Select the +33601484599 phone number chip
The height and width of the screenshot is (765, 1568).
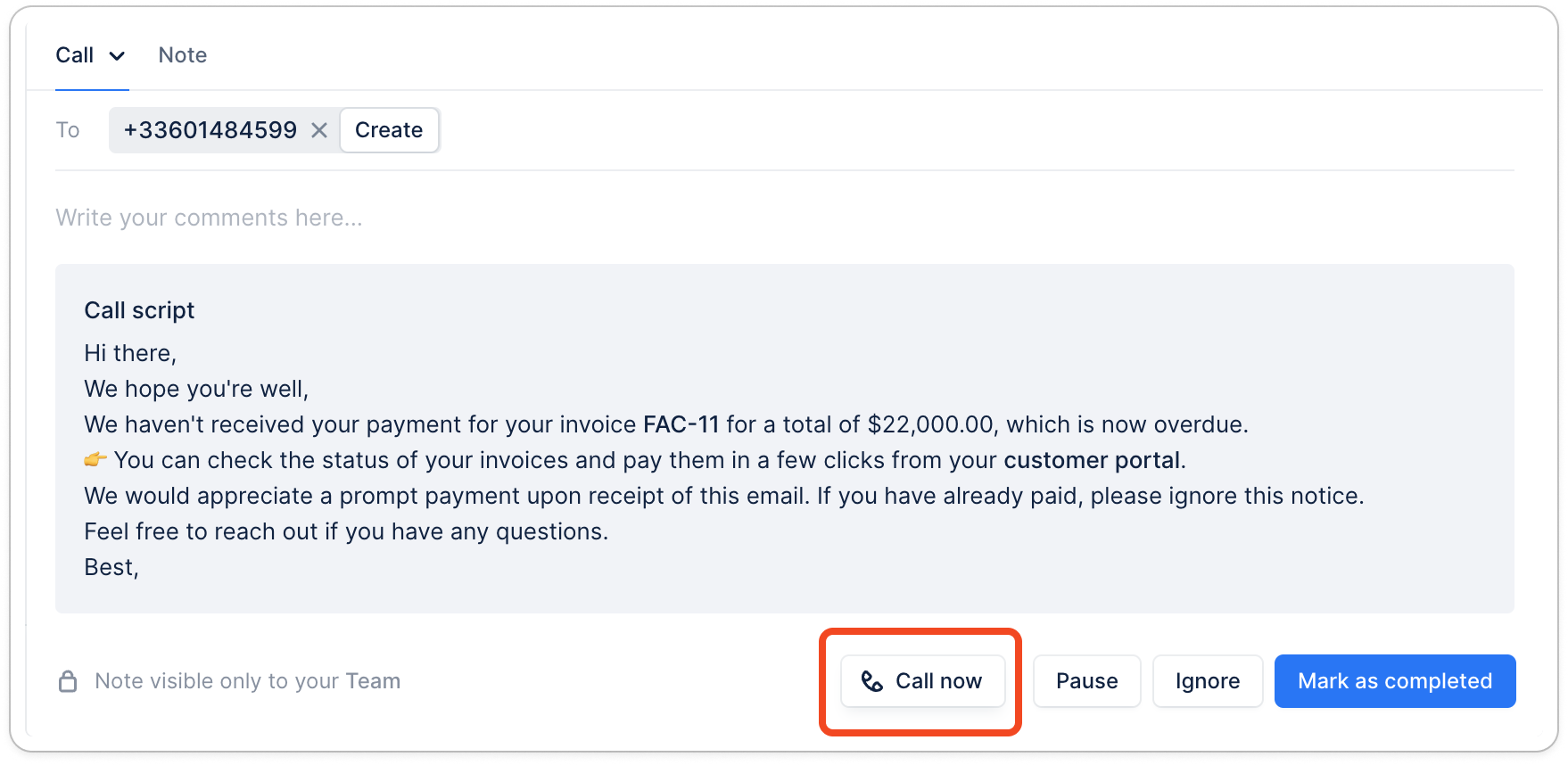210,130
